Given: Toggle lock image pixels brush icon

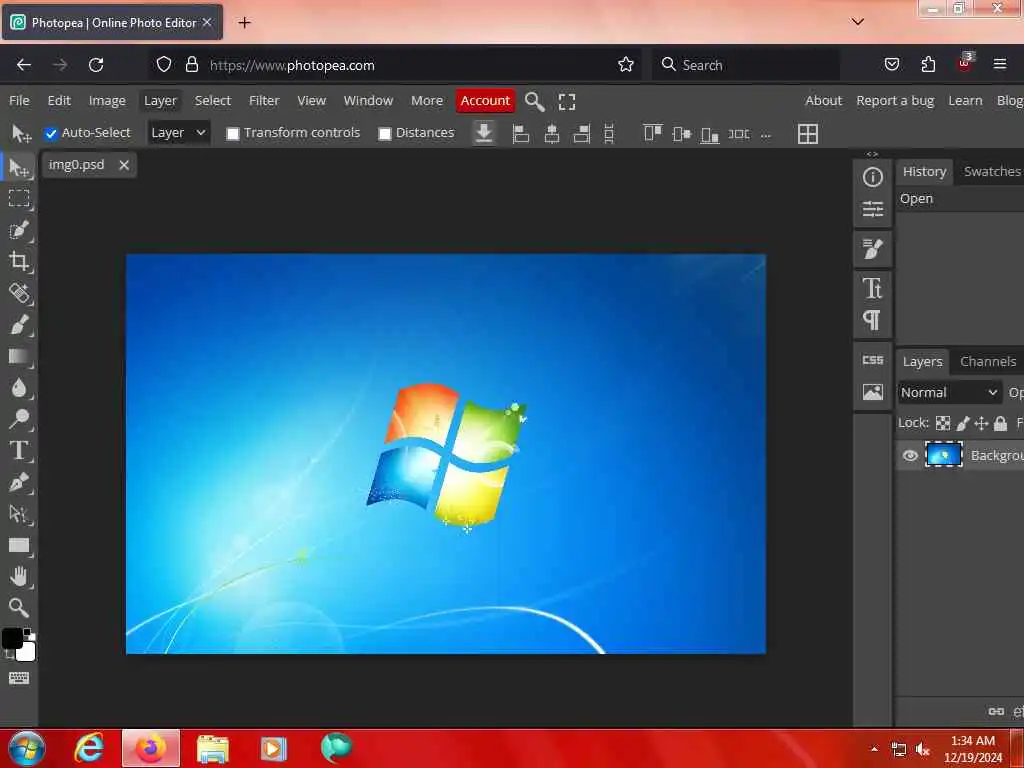Looking at the screenshot, I should click(963, 423).
